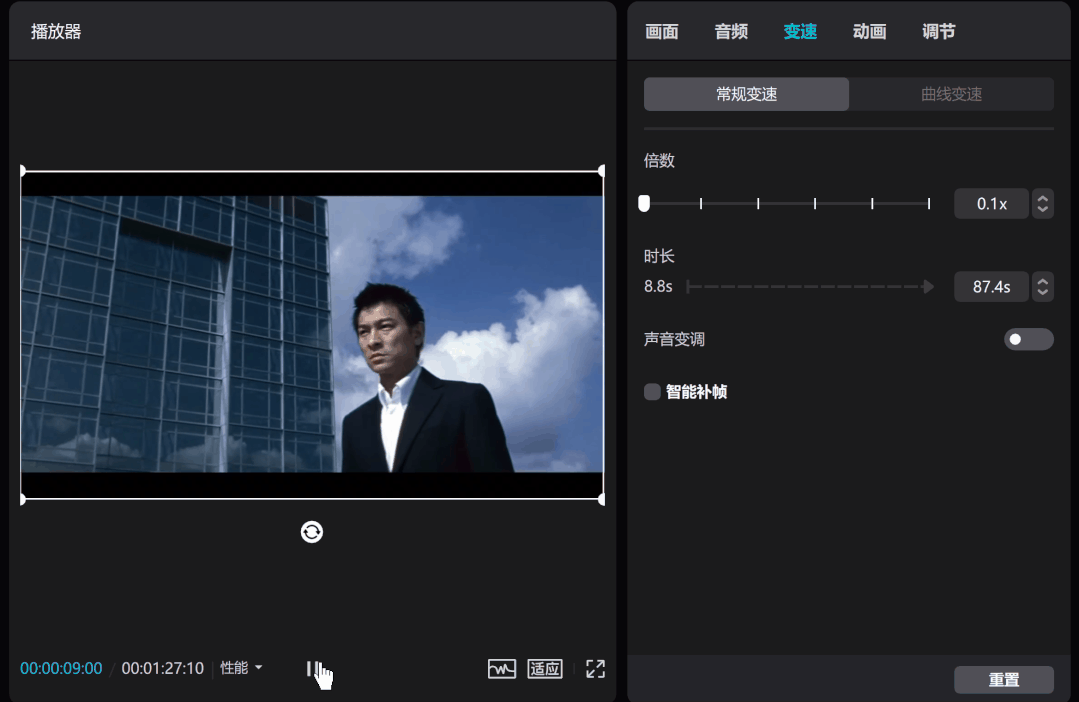Enter fullscreen preview mode
1079x702 pixels.
[x=595, y=668]
